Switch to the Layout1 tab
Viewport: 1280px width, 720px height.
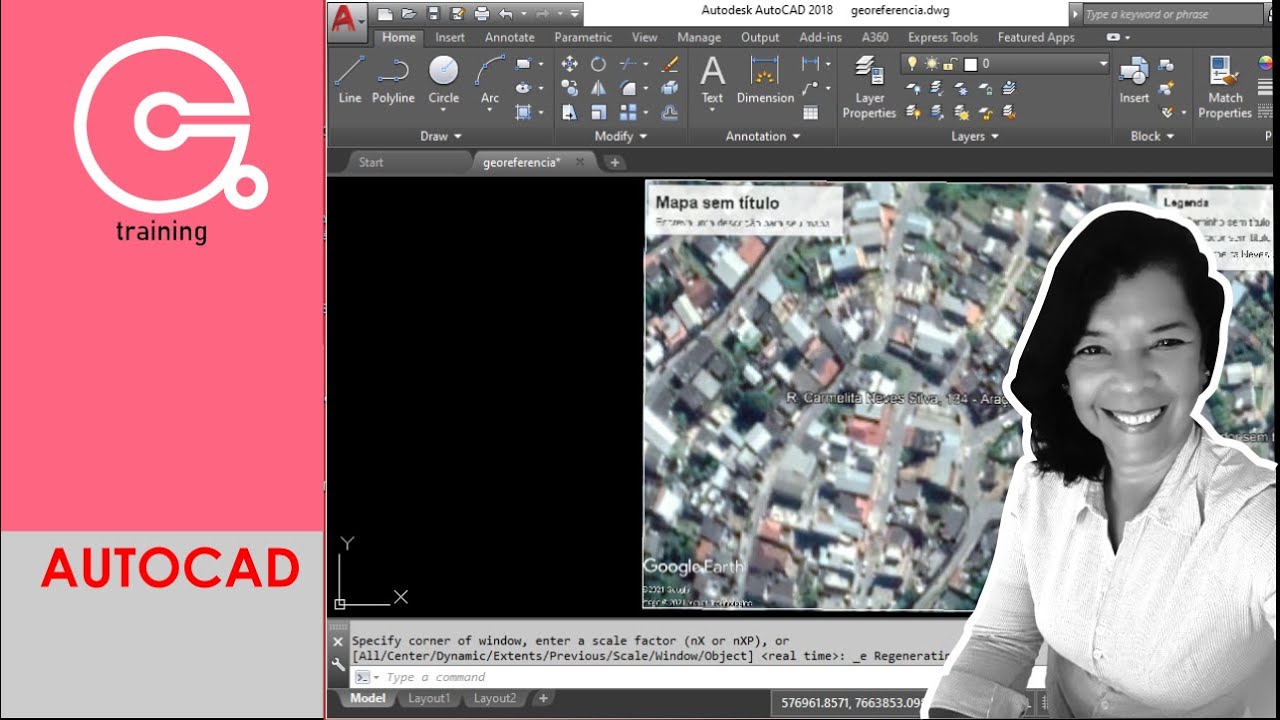point(429,698)
